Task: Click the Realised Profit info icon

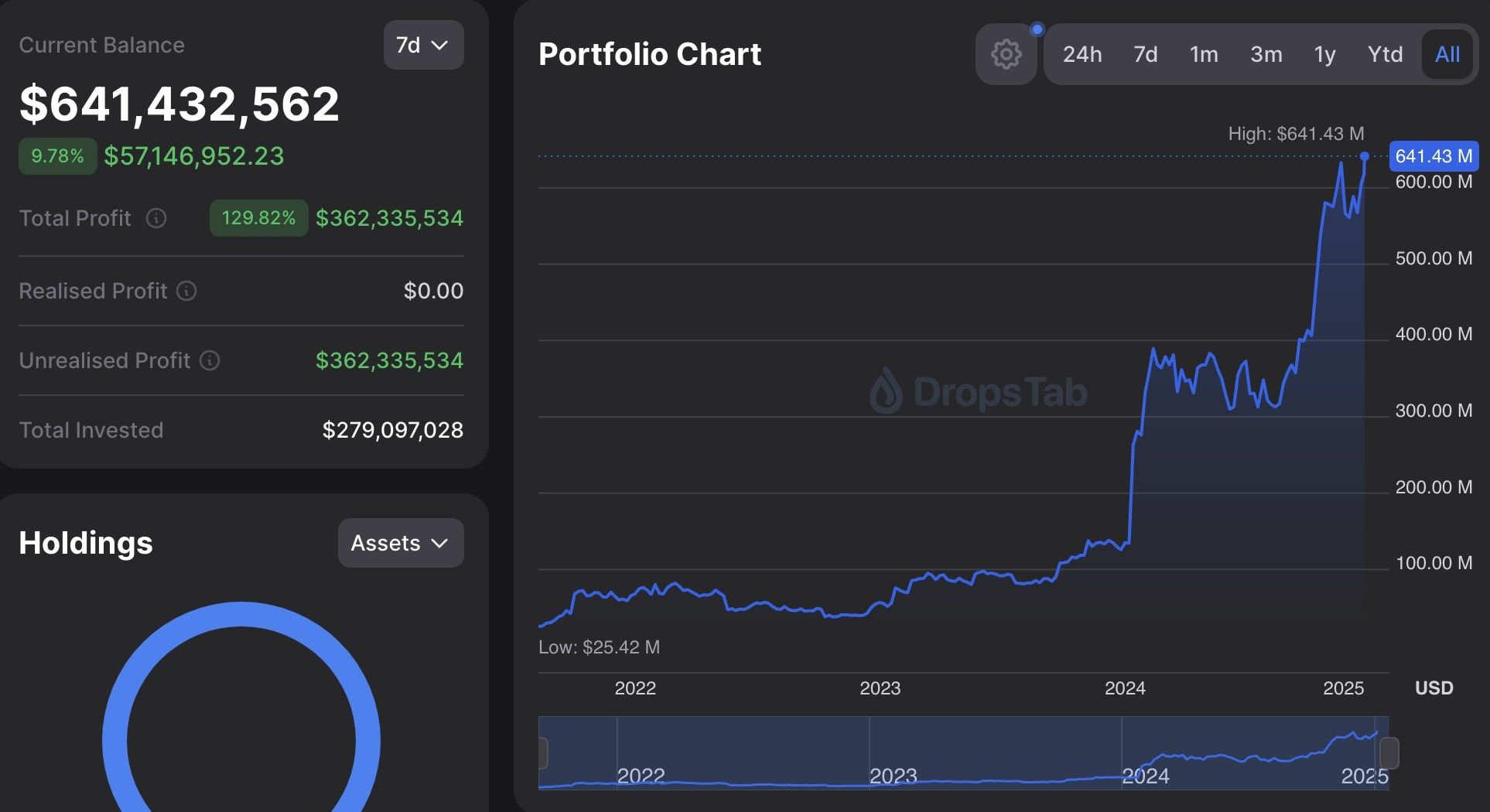Action: pyautogui.click(x=186, y=291)
